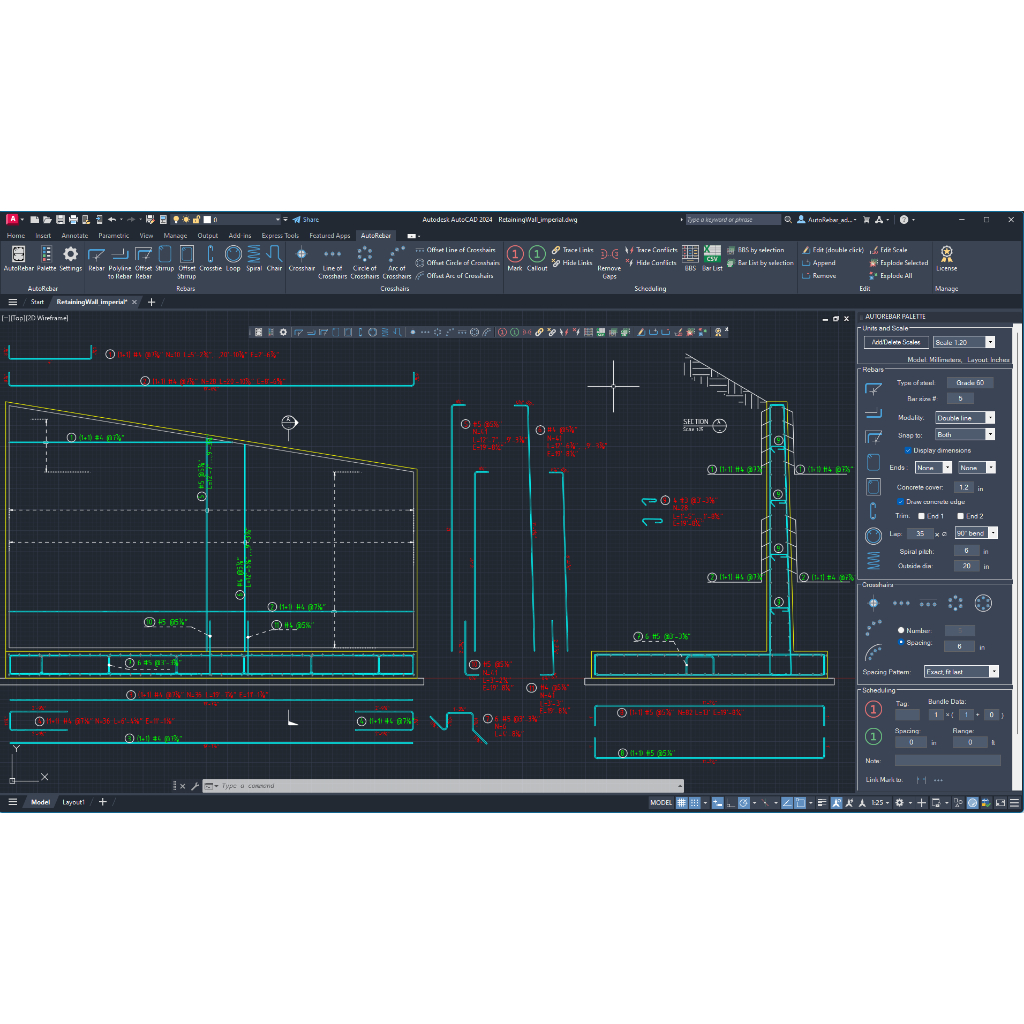Click the keyword search box
The image size is (1024, 1024).
pos(732,219)
